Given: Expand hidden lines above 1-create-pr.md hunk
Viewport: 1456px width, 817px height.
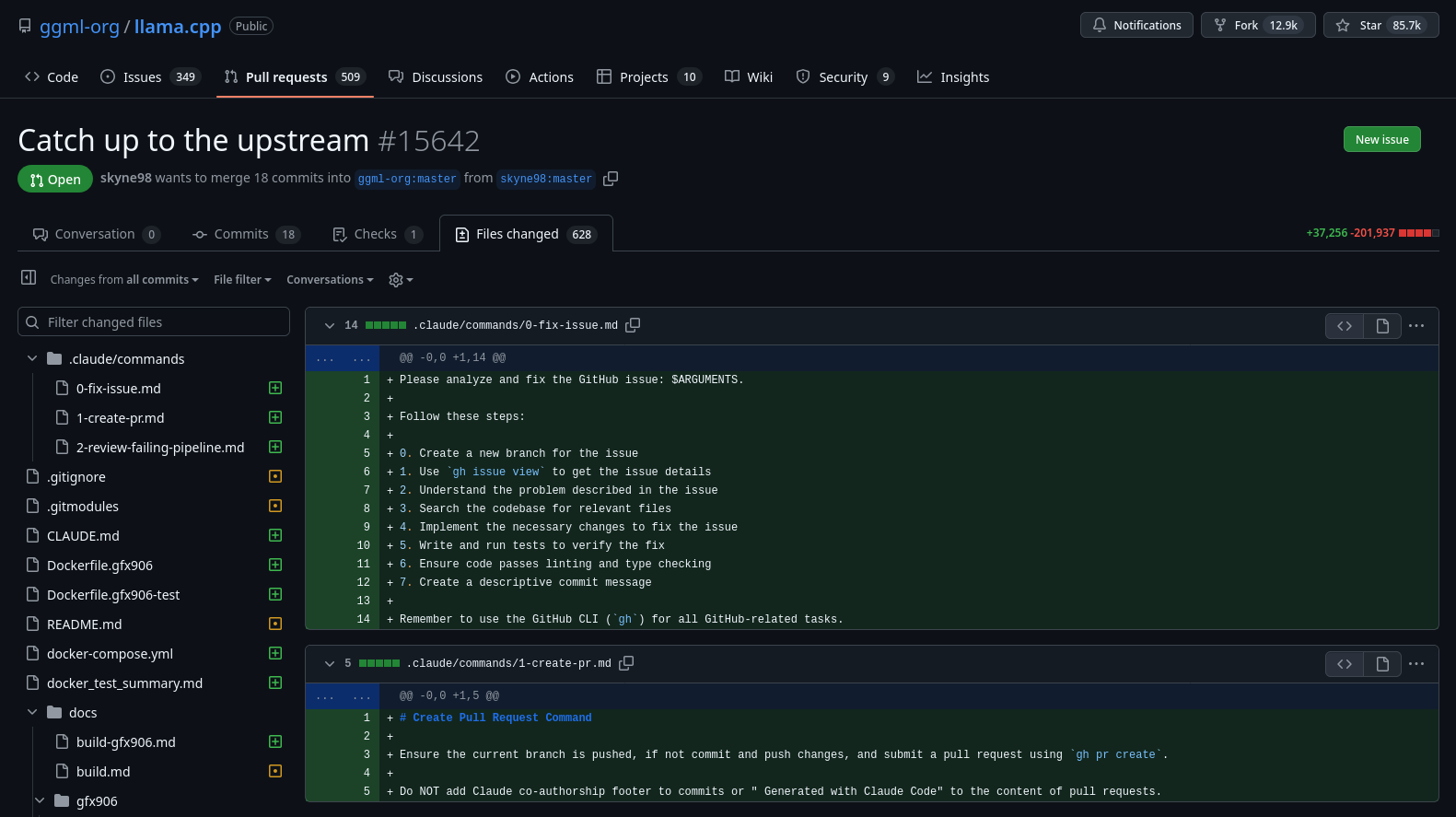Looking at the screenshot, I should pos(343,696).
